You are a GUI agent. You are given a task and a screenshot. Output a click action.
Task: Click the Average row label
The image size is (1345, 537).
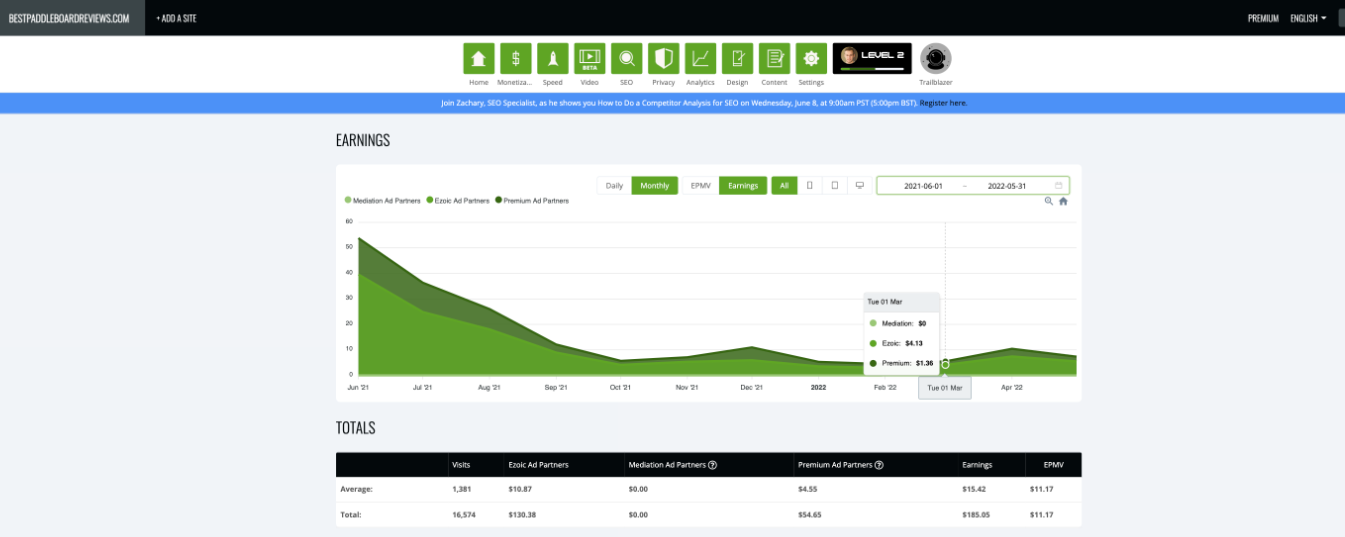pos(358,489)
